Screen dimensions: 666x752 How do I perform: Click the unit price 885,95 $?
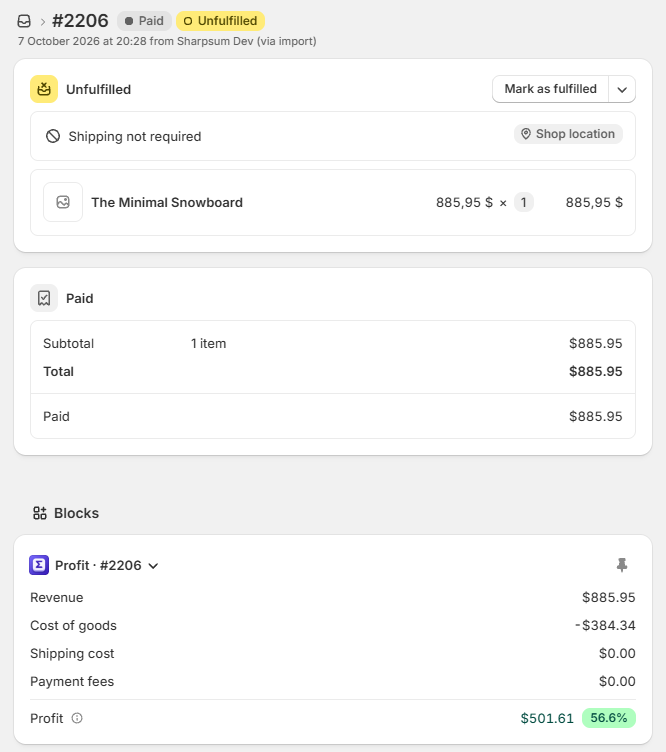(464, 202)
